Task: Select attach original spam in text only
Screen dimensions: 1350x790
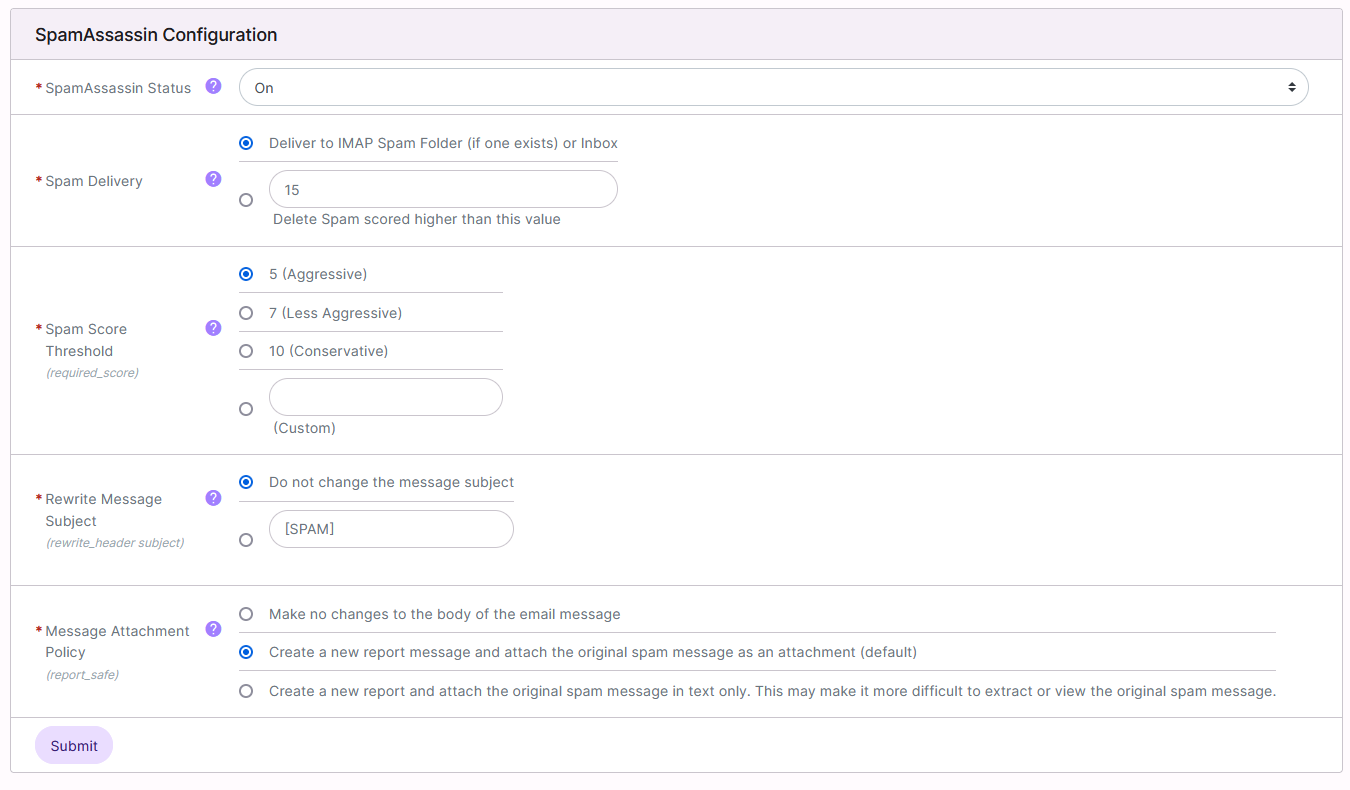Action: (x=246, y=691)
